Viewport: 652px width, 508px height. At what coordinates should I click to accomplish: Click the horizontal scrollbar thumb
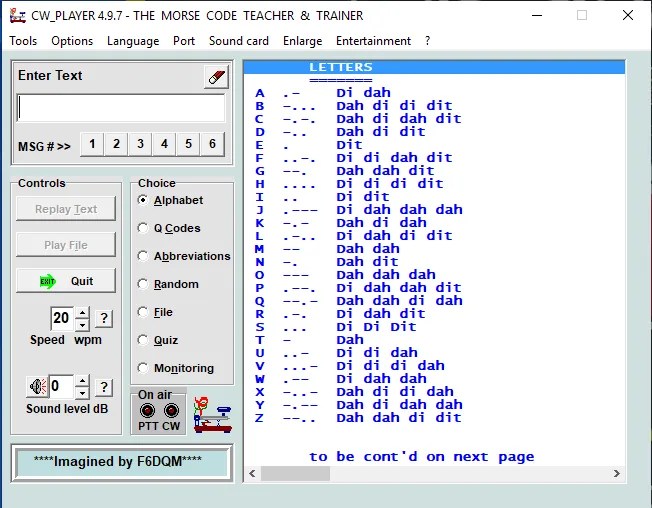[295, 473]
